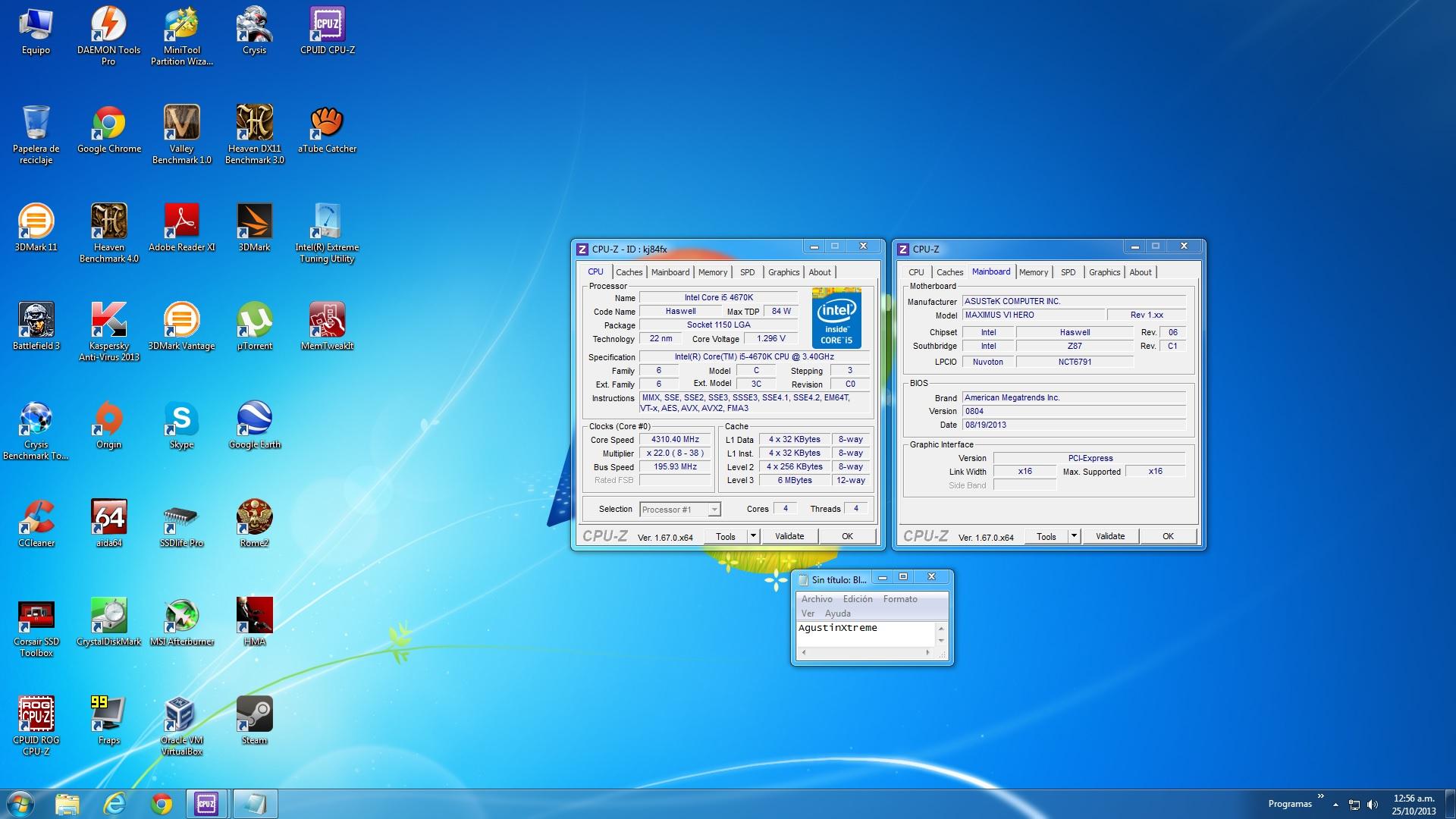
Task: Open Papelera de reciclaje
Action: (x=36, y=135)
